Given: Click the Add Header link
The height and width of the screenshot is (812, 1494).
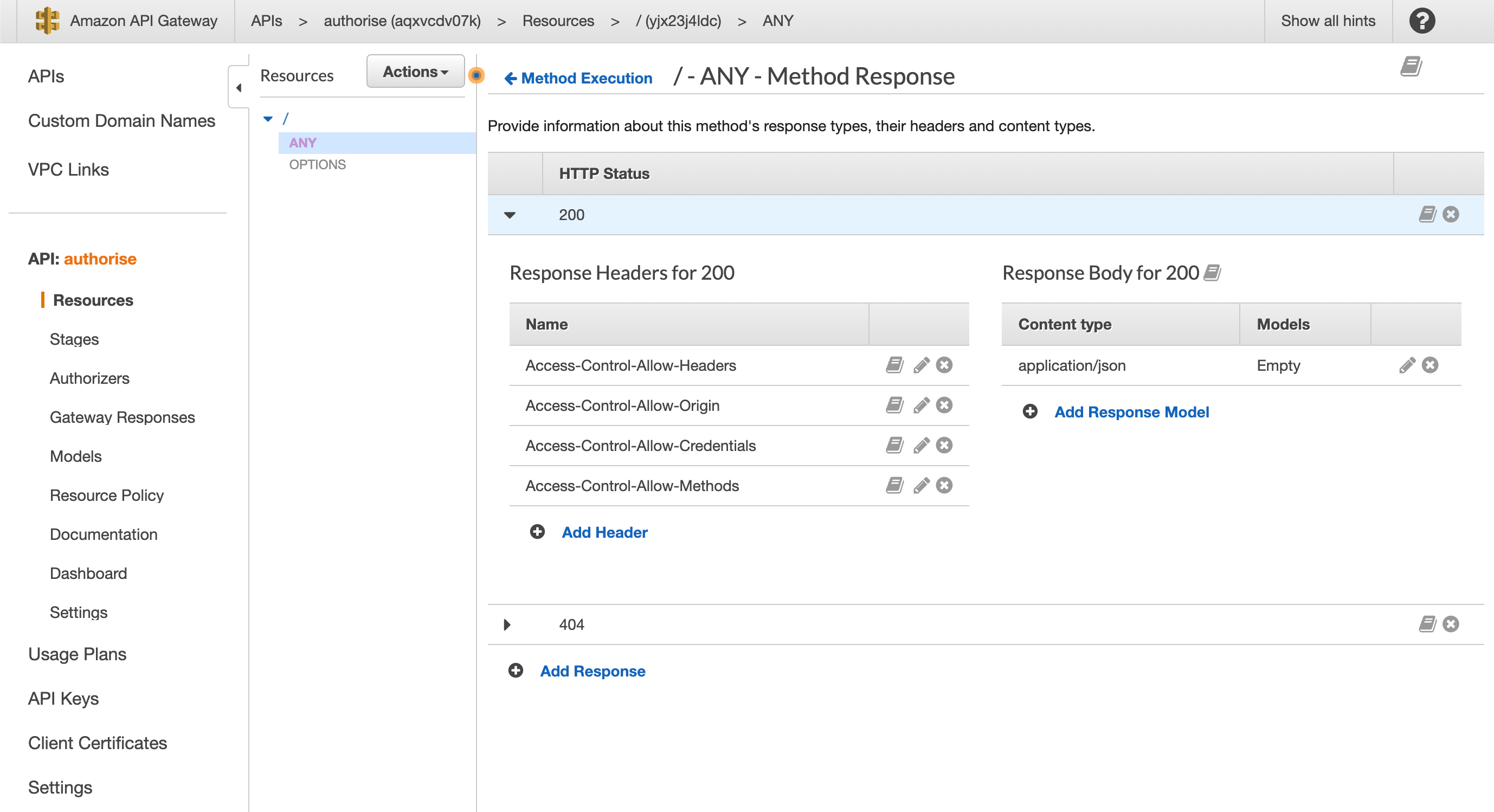Looking at the screenshot, I should pos(604,532).
